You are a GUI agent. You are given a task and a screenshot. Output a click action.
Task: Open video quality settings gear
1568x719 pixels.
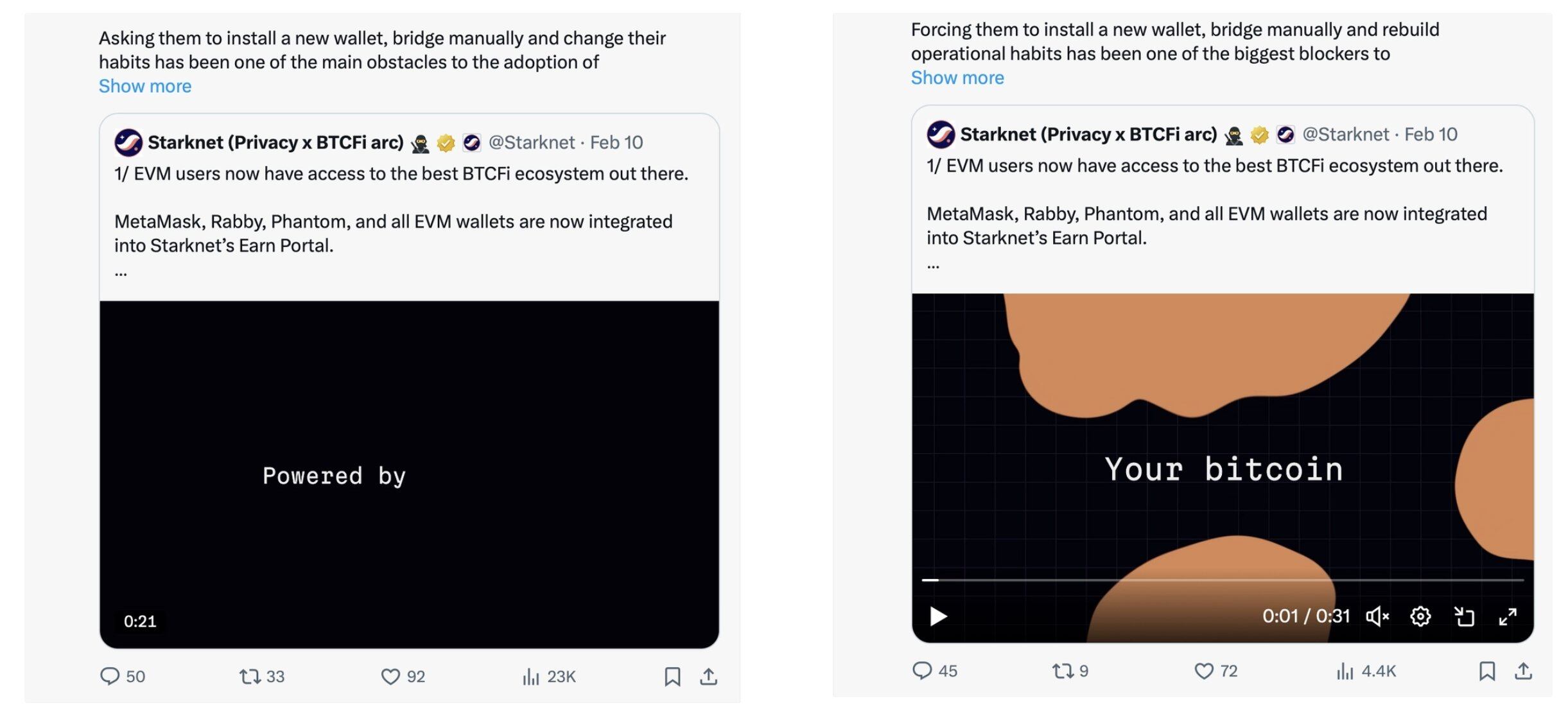[1420, 616]
